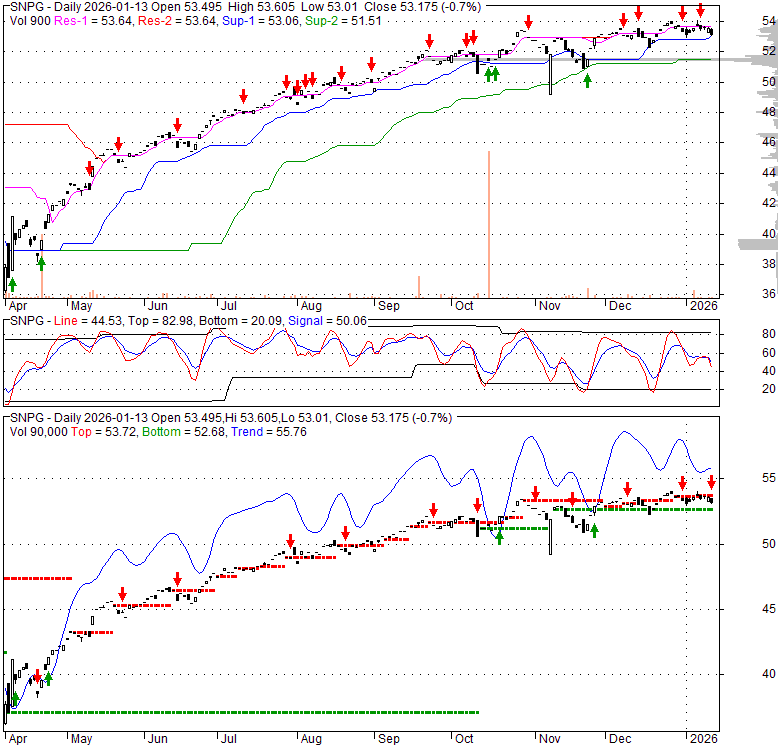Click red down arrow in June on bottom chart
Image resolution: width=780 pixels, height=745 pixels.
(178, 579)
